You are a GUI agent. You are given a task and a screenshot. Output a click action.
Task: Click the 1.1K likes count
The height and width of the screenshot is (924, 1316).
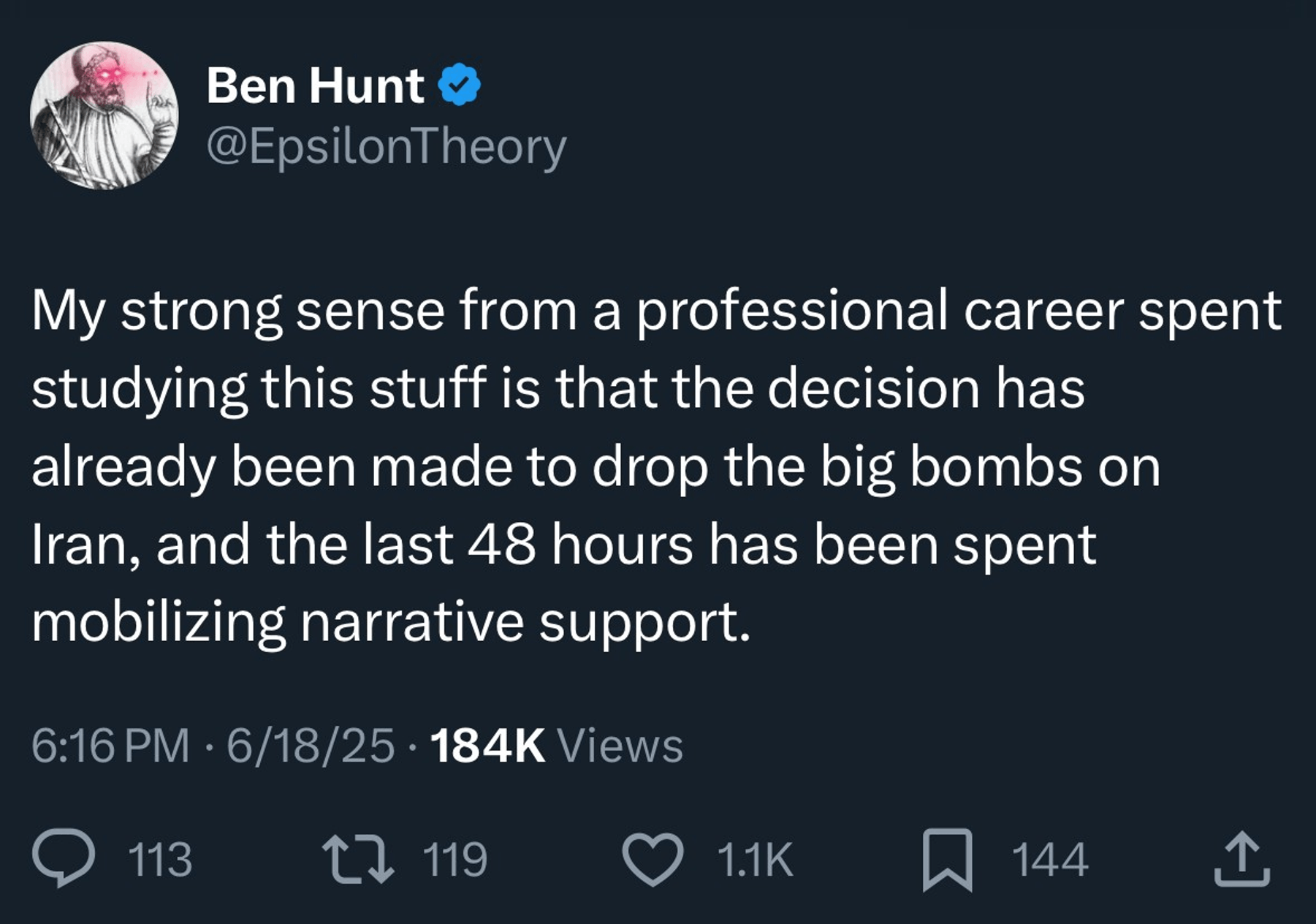pos(755,860)
